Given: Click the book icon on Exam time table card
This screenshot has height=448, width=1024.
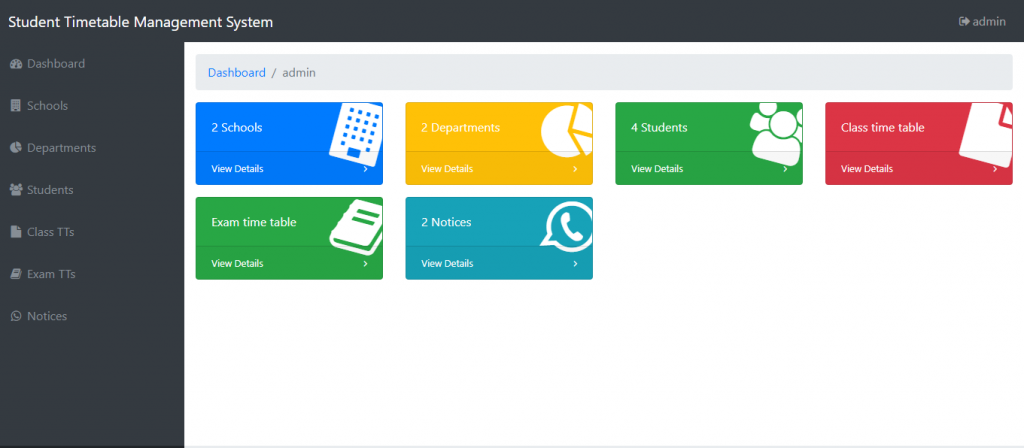Looking at the screenshot, I should (x=357, y=226).
